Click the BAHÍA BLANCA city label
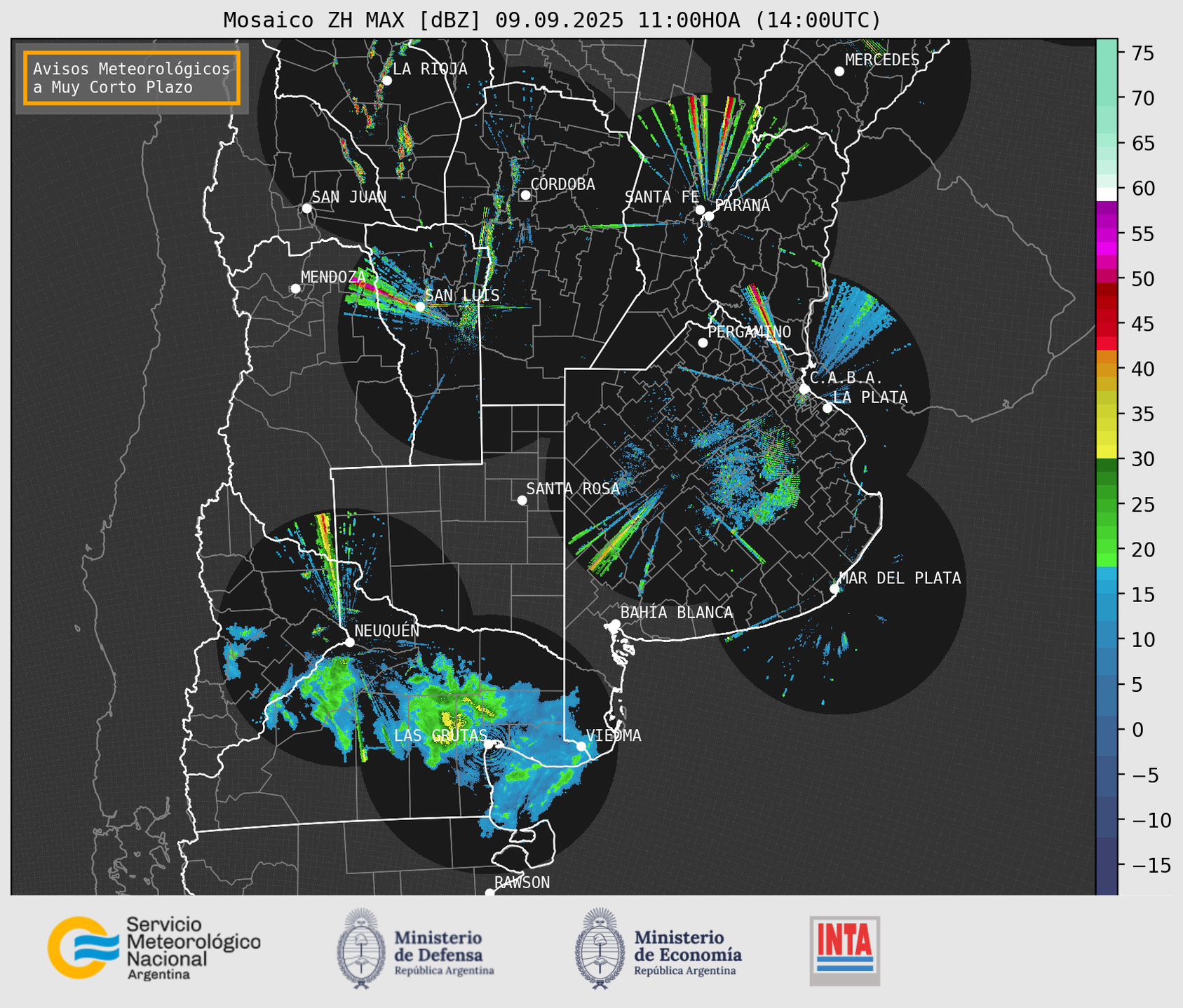 tap(677, 612)
